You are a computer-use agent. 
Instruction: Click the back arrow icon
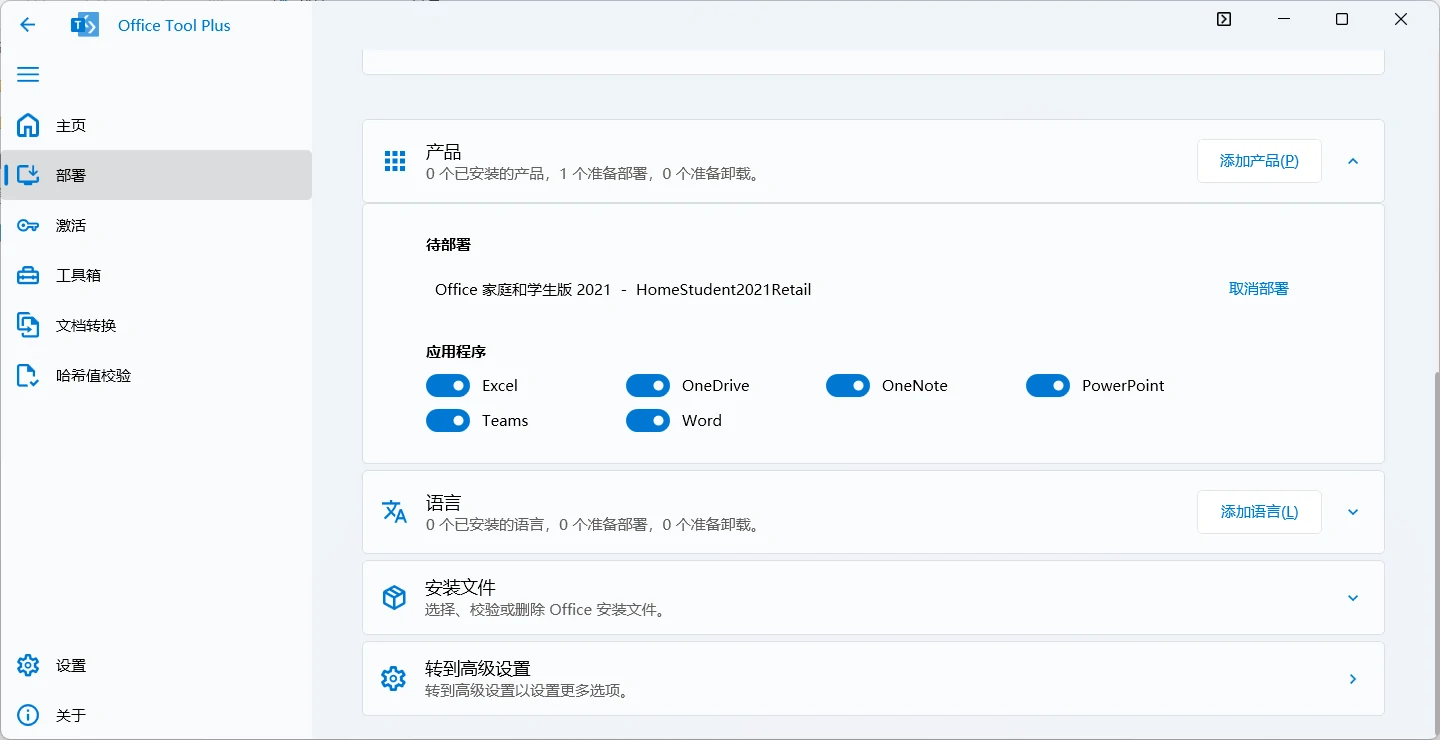point(28,25)
